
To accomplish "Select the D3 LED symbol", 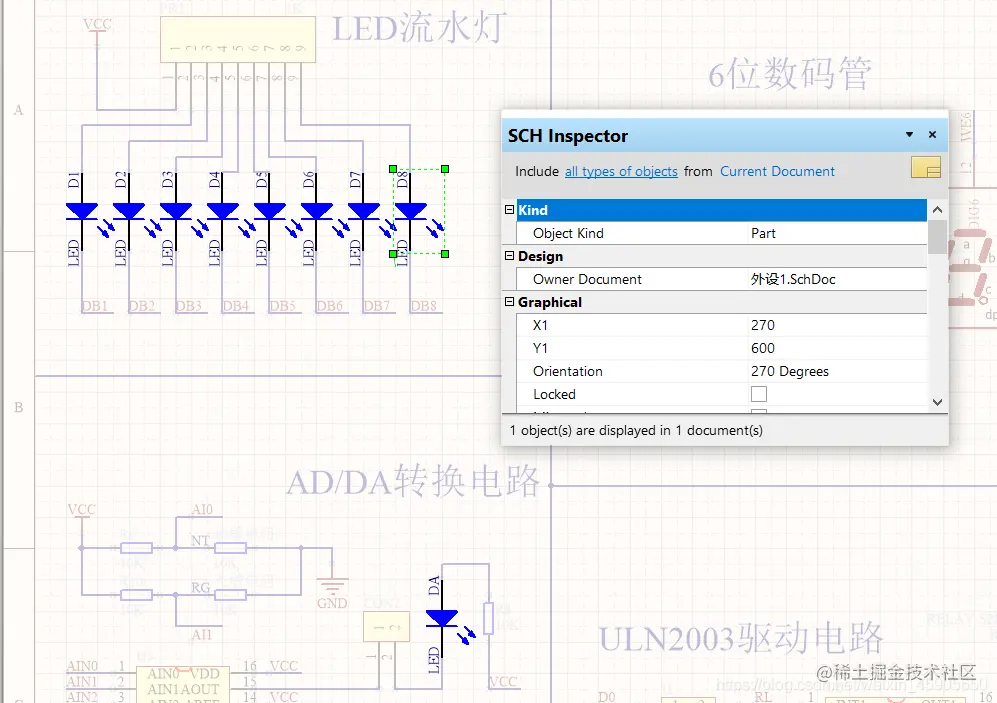I will coord(175,212).
